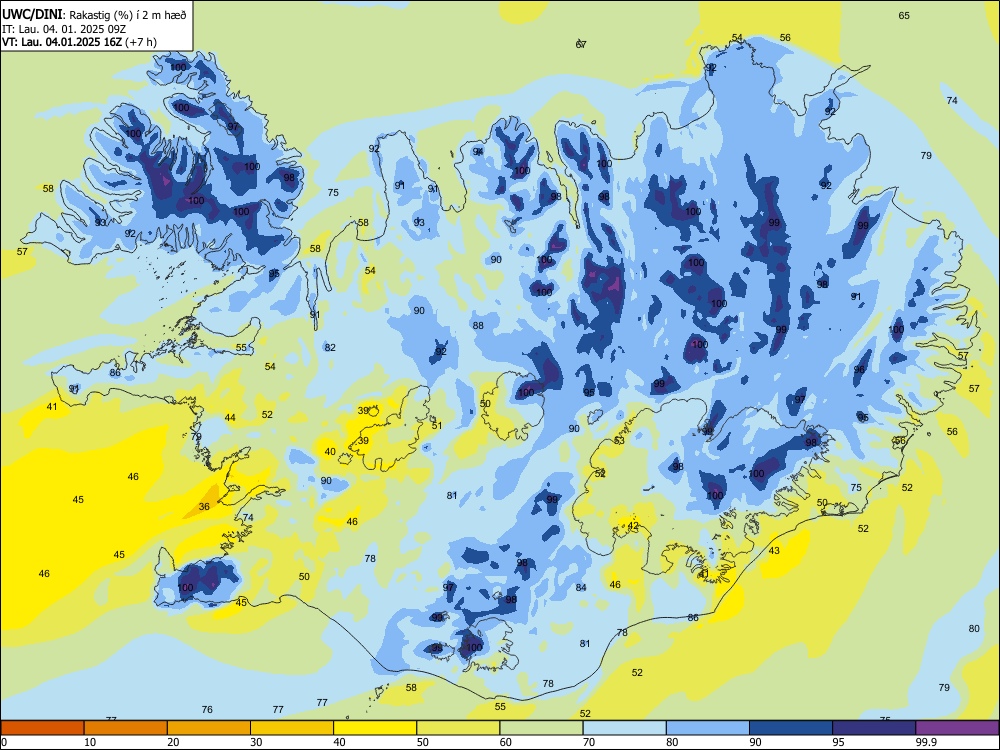This screenshot has width=1000, height=750.
Task: Click the map value '82'
Action: (330, 348)
